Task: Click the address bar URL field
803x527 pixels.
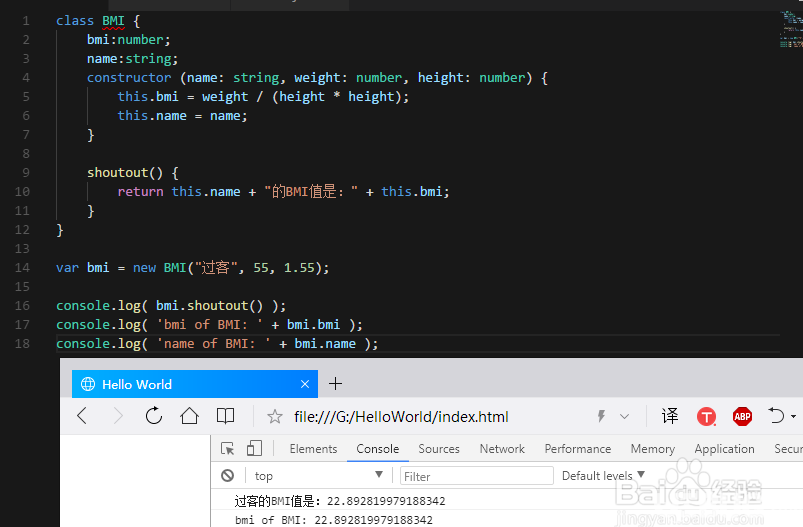Action: 401,416
